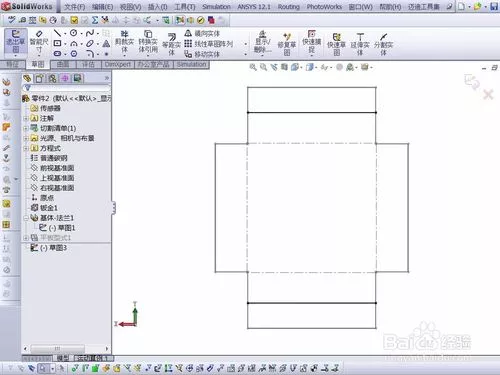Click the Sigma equations toolbar icon
Image resolution: width=500 pixels, height=375 pixels.
pos(95,20)
